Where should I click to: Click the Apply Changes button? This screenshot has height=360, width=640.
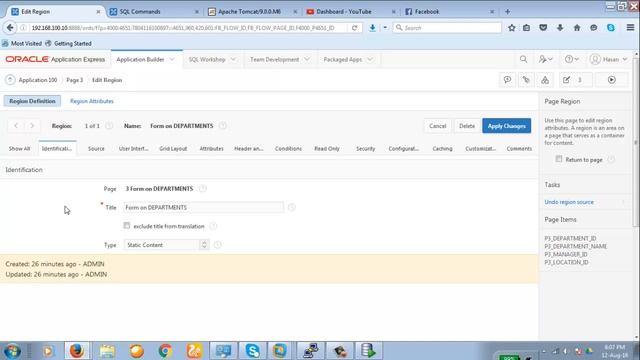[x=507, y=126]
